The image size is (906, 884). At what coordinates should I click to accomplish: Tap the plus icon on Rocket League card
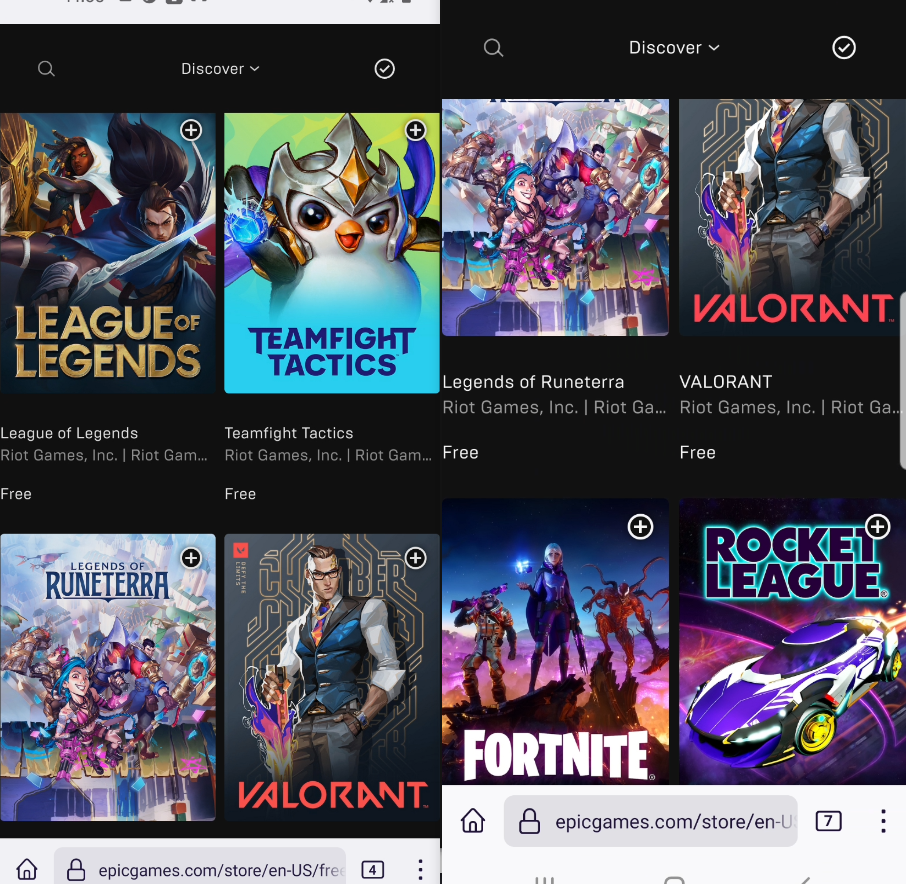(878, 527)
